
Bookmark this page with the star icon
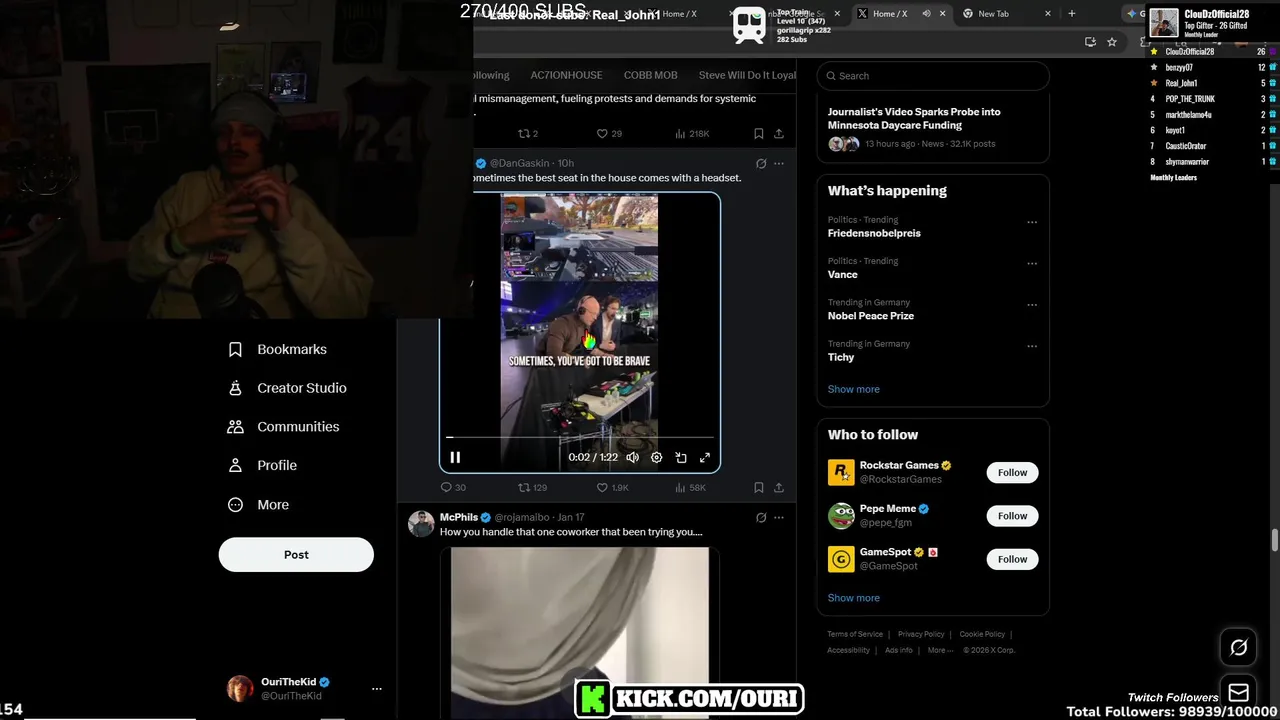tap(1112, 42)
